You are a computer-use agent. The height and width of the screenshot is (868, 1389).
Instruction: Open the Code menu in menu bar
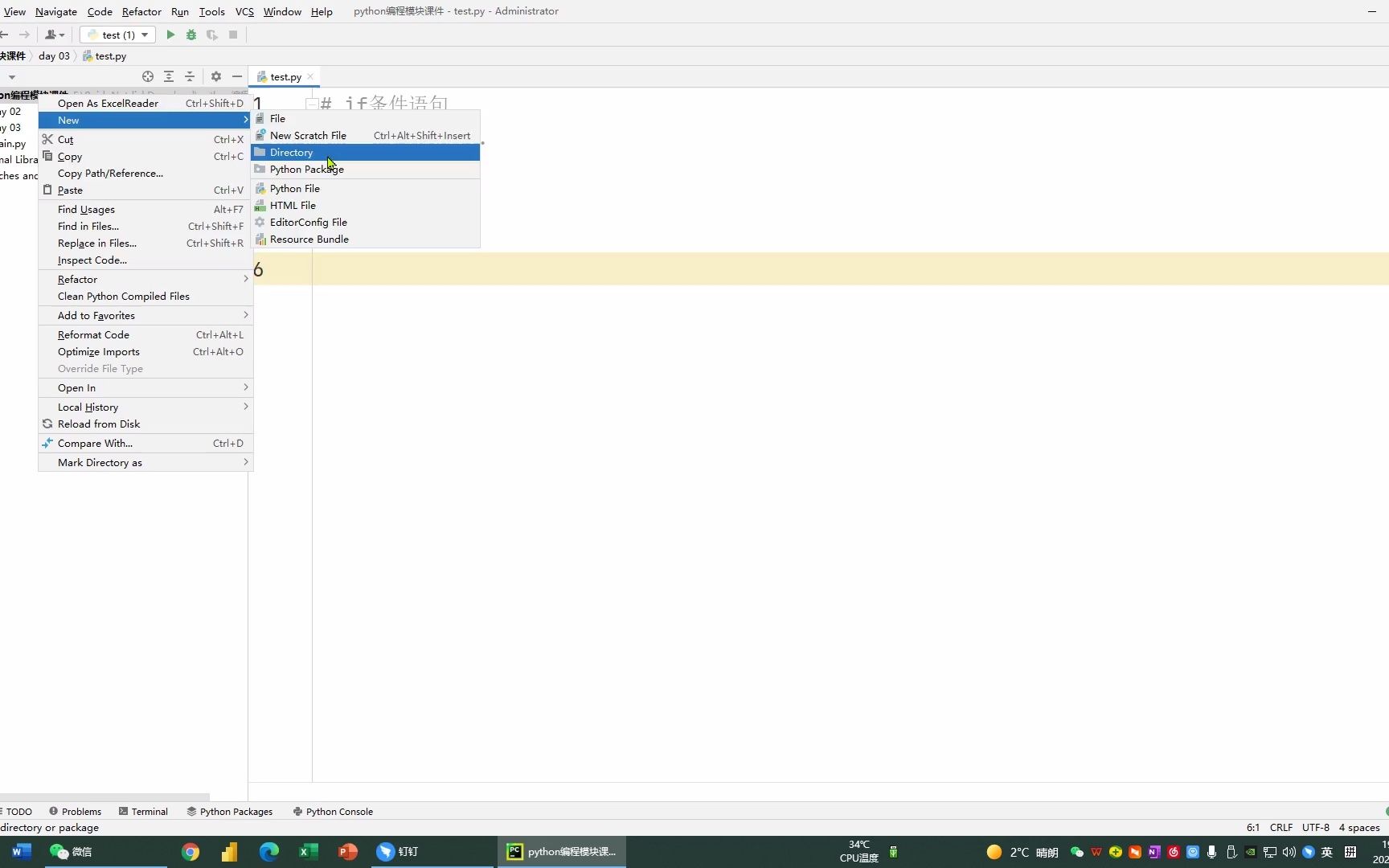click(100, 11)
